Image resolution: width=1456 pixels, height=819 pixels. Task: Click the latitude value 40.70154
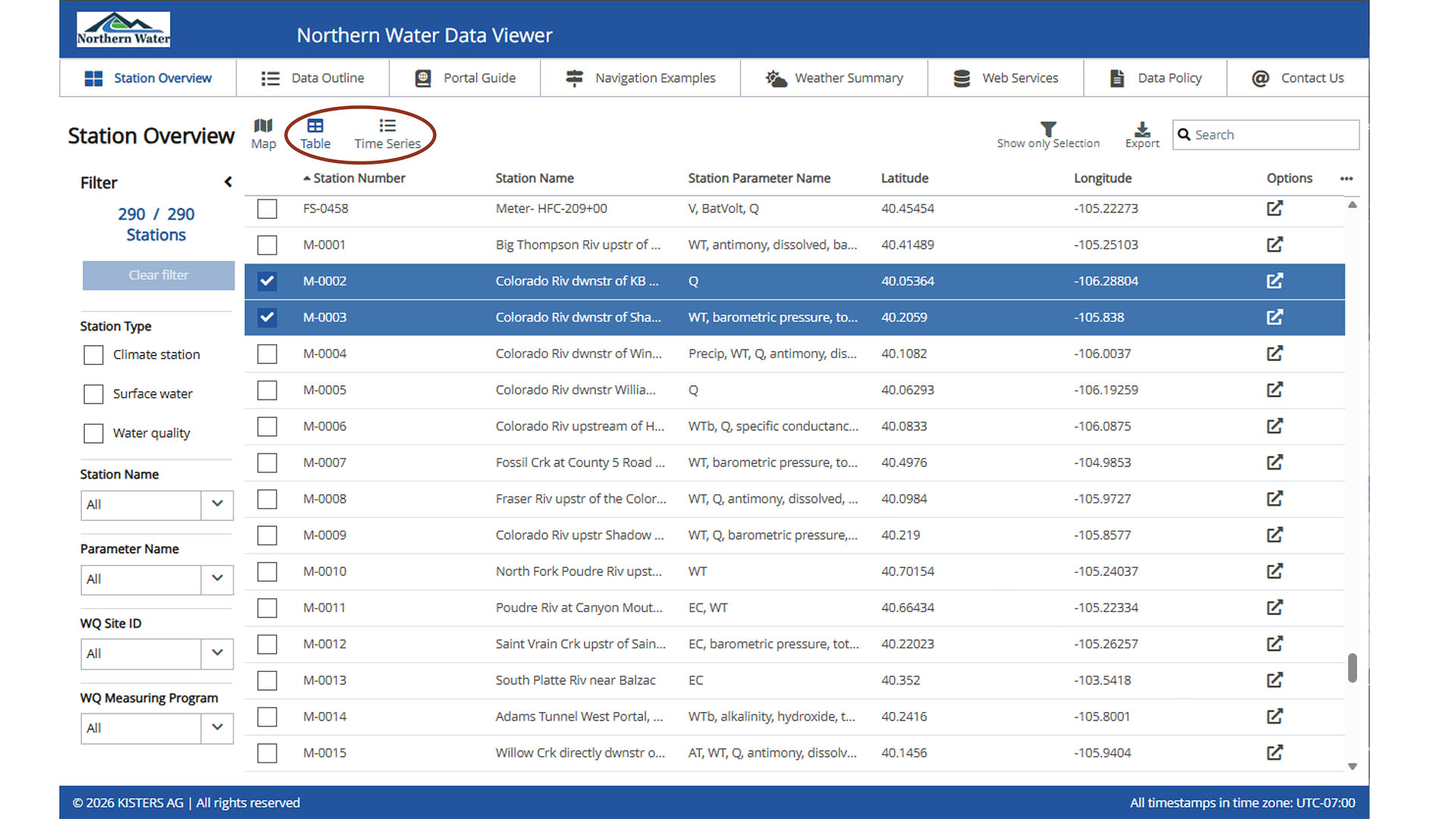coord(908,571)
